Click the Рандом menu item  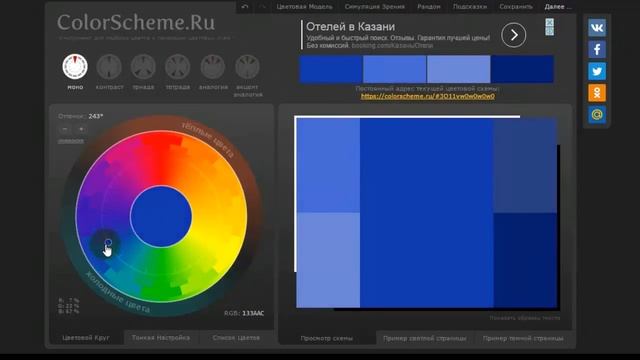429,7
